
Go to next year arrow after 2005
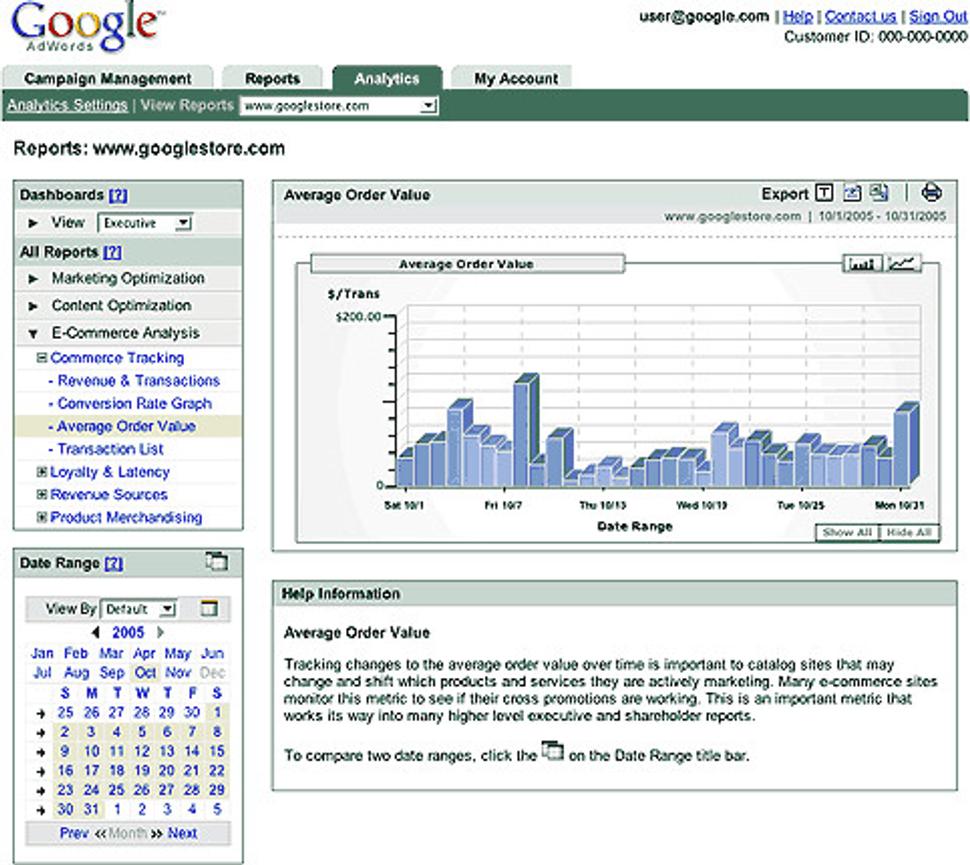pyautogui.click(x=160, y=632)
